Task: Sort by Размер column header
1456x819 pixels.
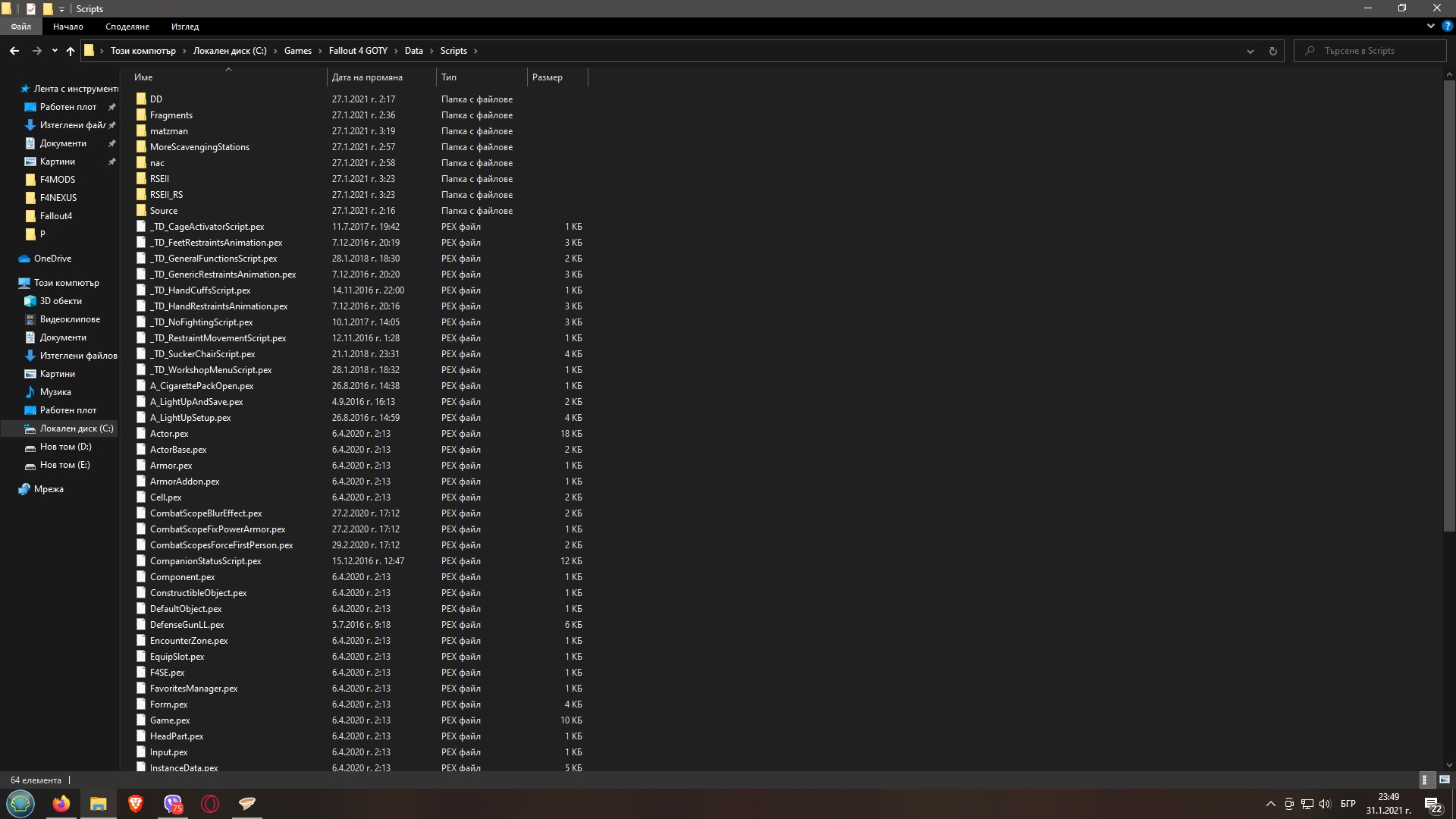Action: 557,77
